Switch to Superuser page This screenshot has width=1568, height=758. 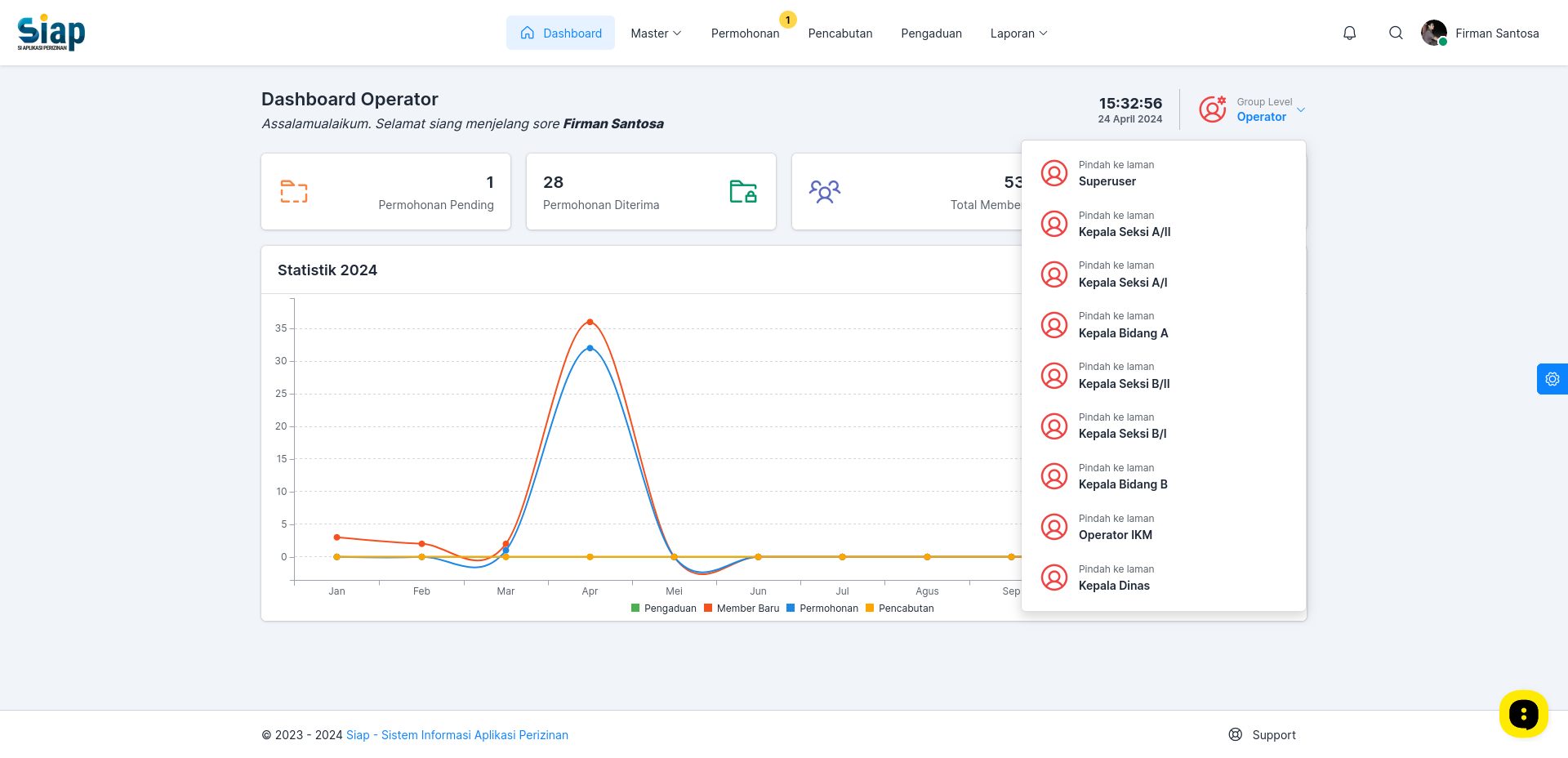click(x=1164, y=173)
